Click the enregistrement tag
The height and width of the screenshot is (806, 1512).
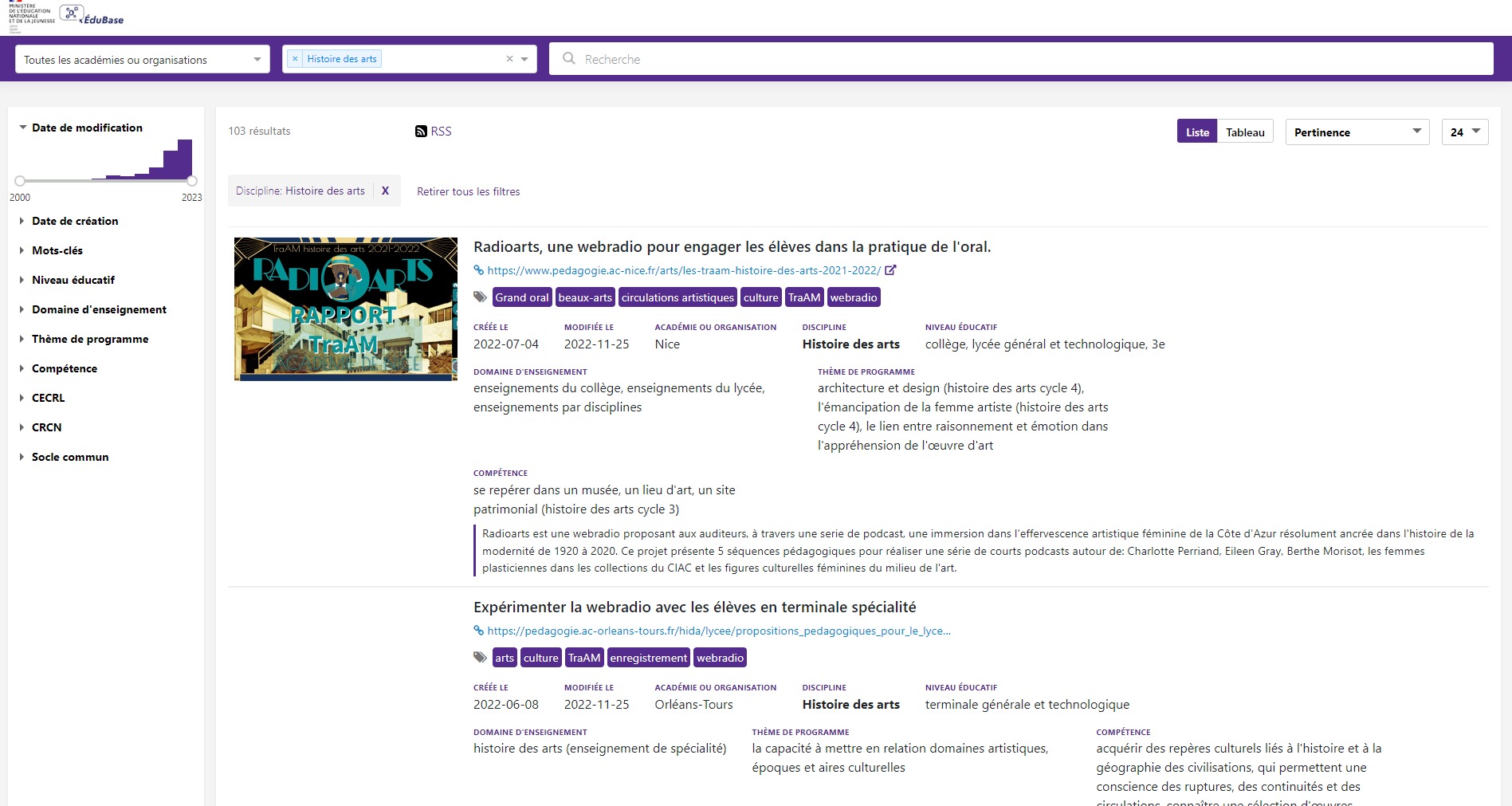pyautogui.click(x=649, y=658)
